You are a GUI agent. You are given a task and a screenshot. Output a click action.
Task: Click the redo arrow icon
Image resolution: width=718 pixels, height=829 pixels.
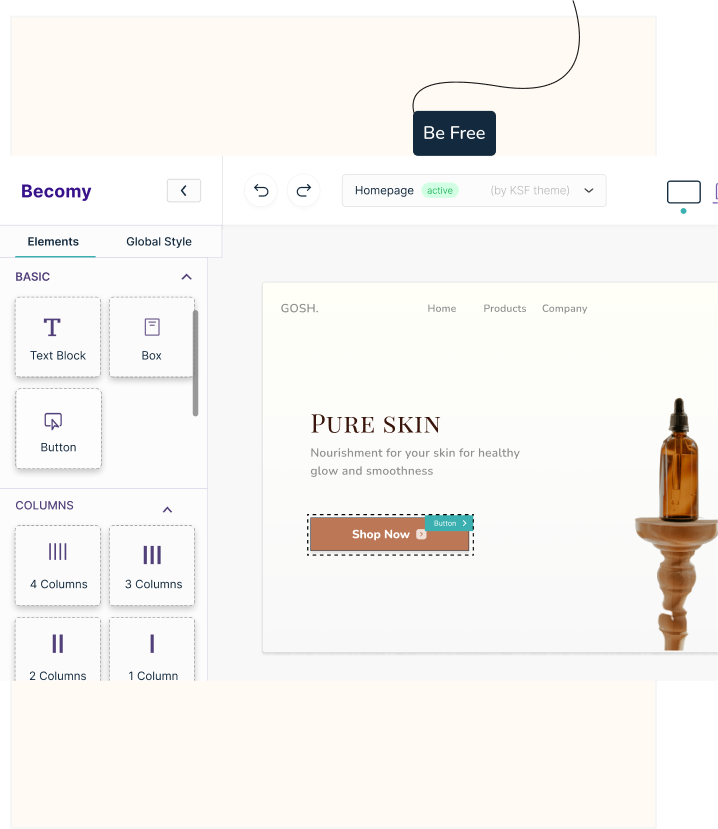pos(304,191)
